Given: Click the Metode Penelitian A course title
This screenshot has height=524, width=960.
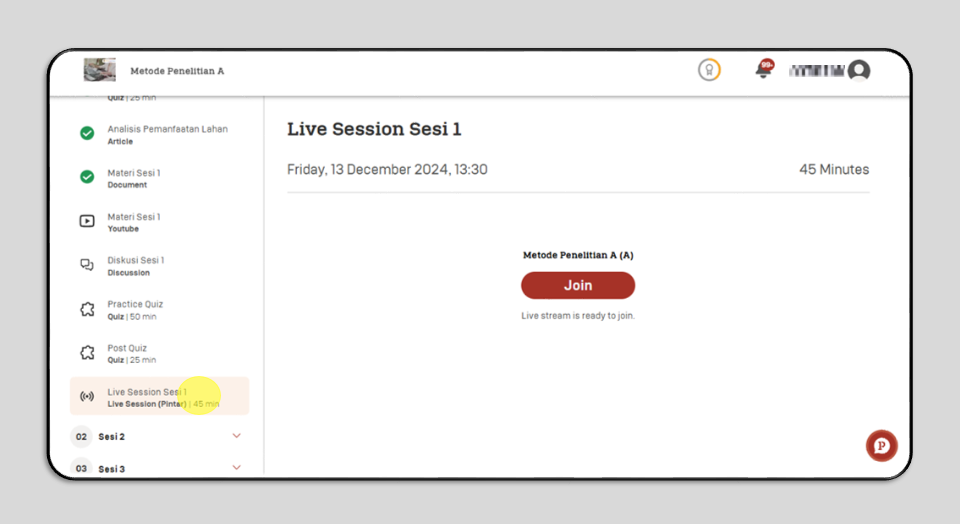Looking at the screenshot, I should pyautogui.click(x=177, y=71).
